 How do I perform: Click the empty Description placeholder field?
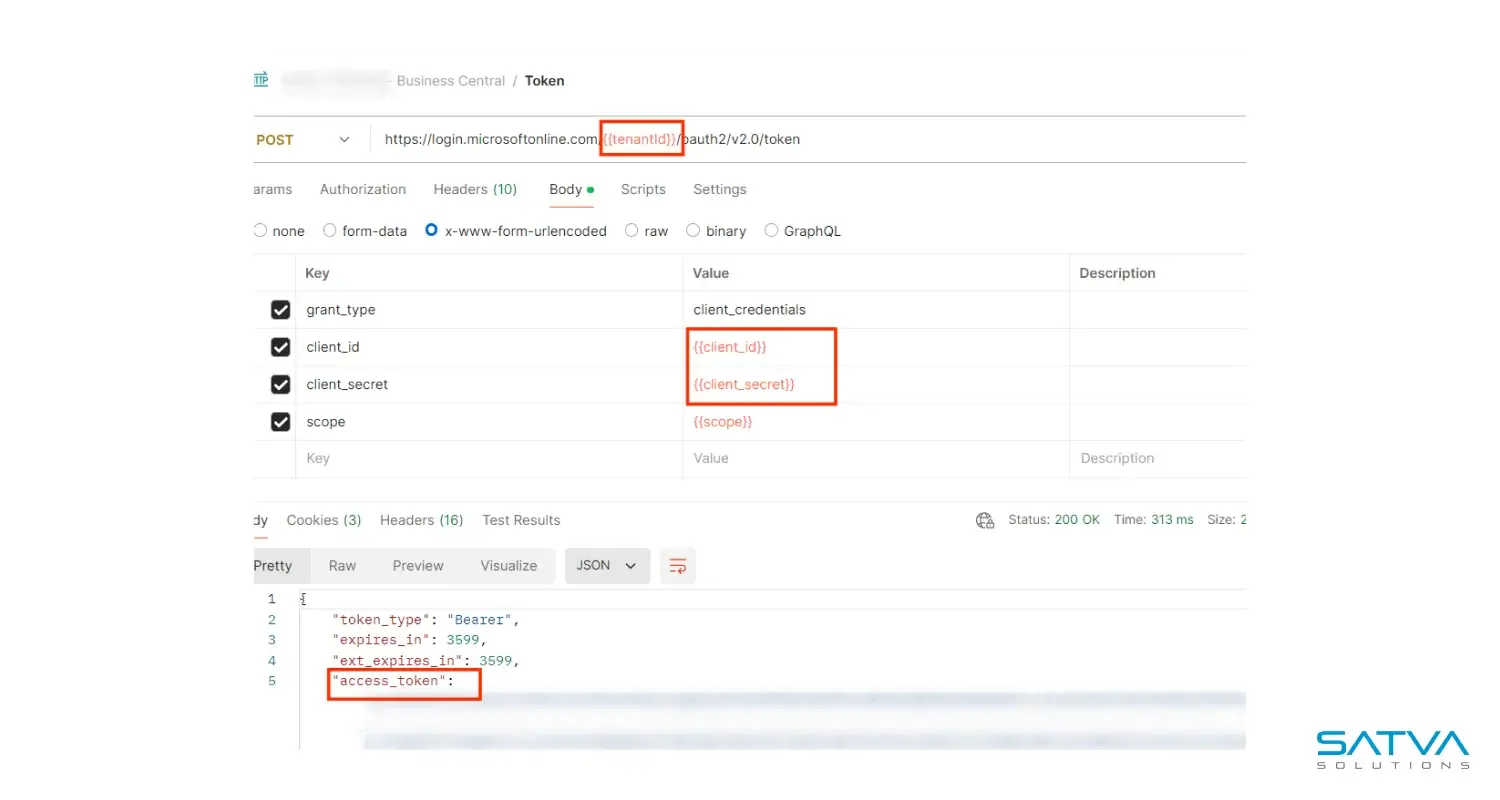point(1158,458)
